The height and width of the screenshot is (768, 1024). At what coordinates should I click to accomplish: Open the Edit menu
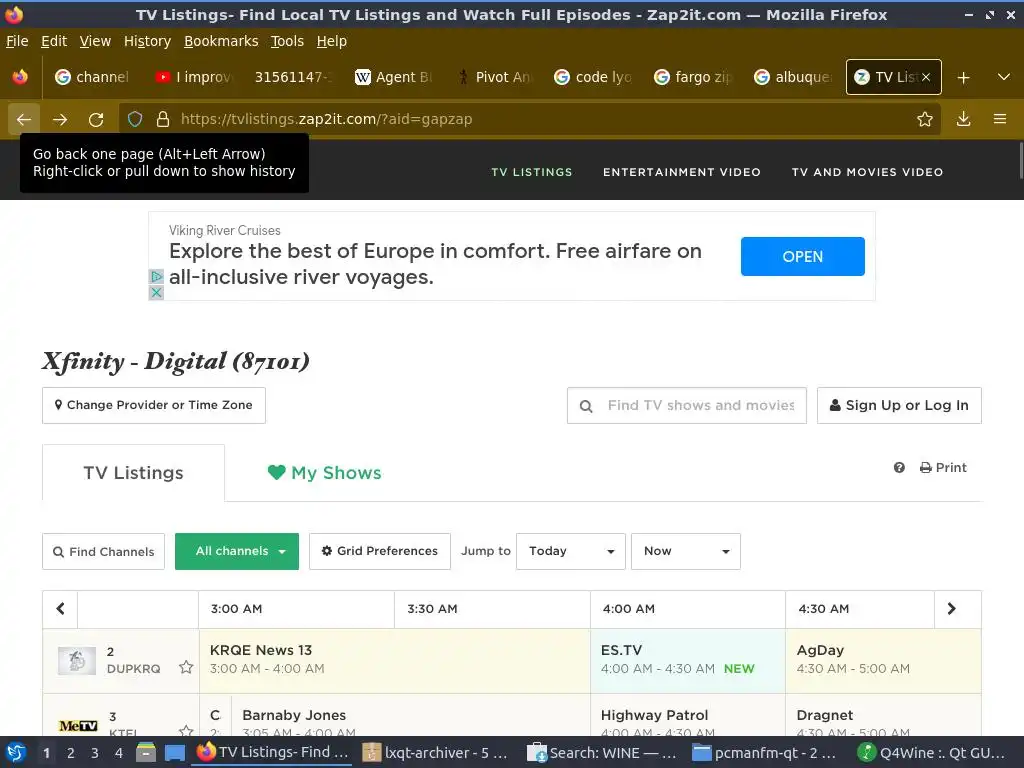point(54,41)
